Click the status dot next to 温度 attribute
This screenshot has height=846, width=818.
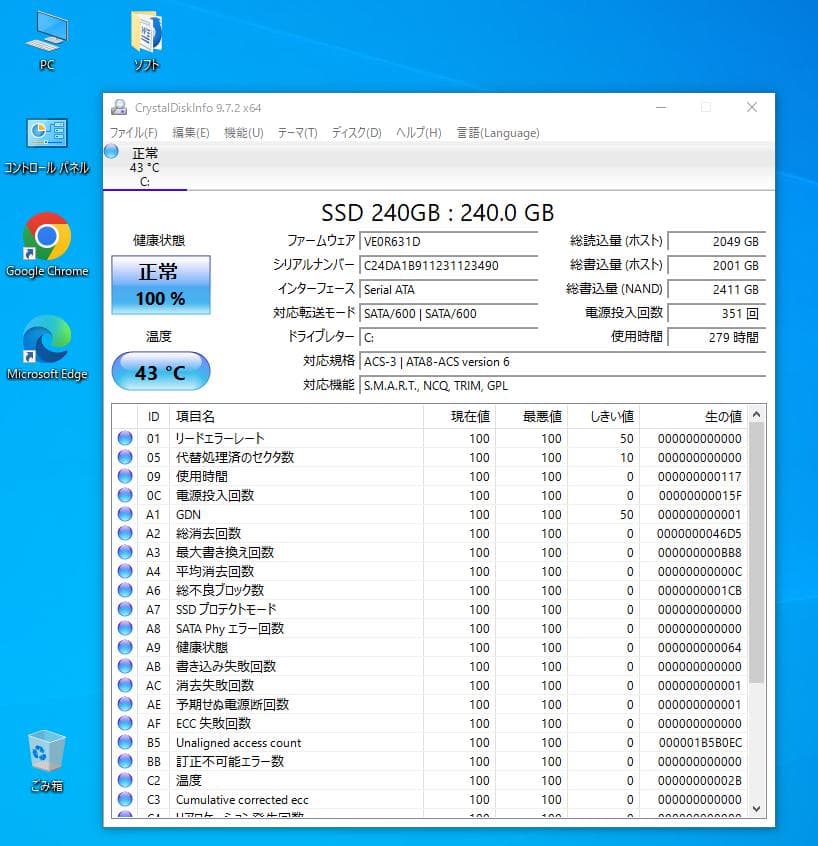coord(125,780)
